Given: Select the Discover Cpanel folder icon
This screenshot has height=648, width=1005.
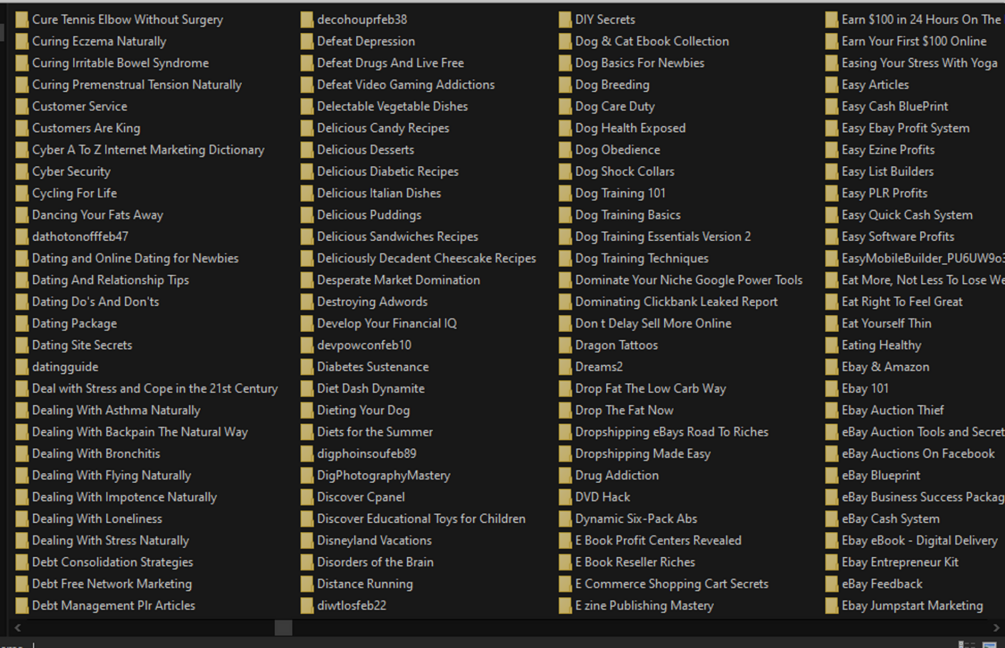Looking at the screenshot, I should [306, 497].
